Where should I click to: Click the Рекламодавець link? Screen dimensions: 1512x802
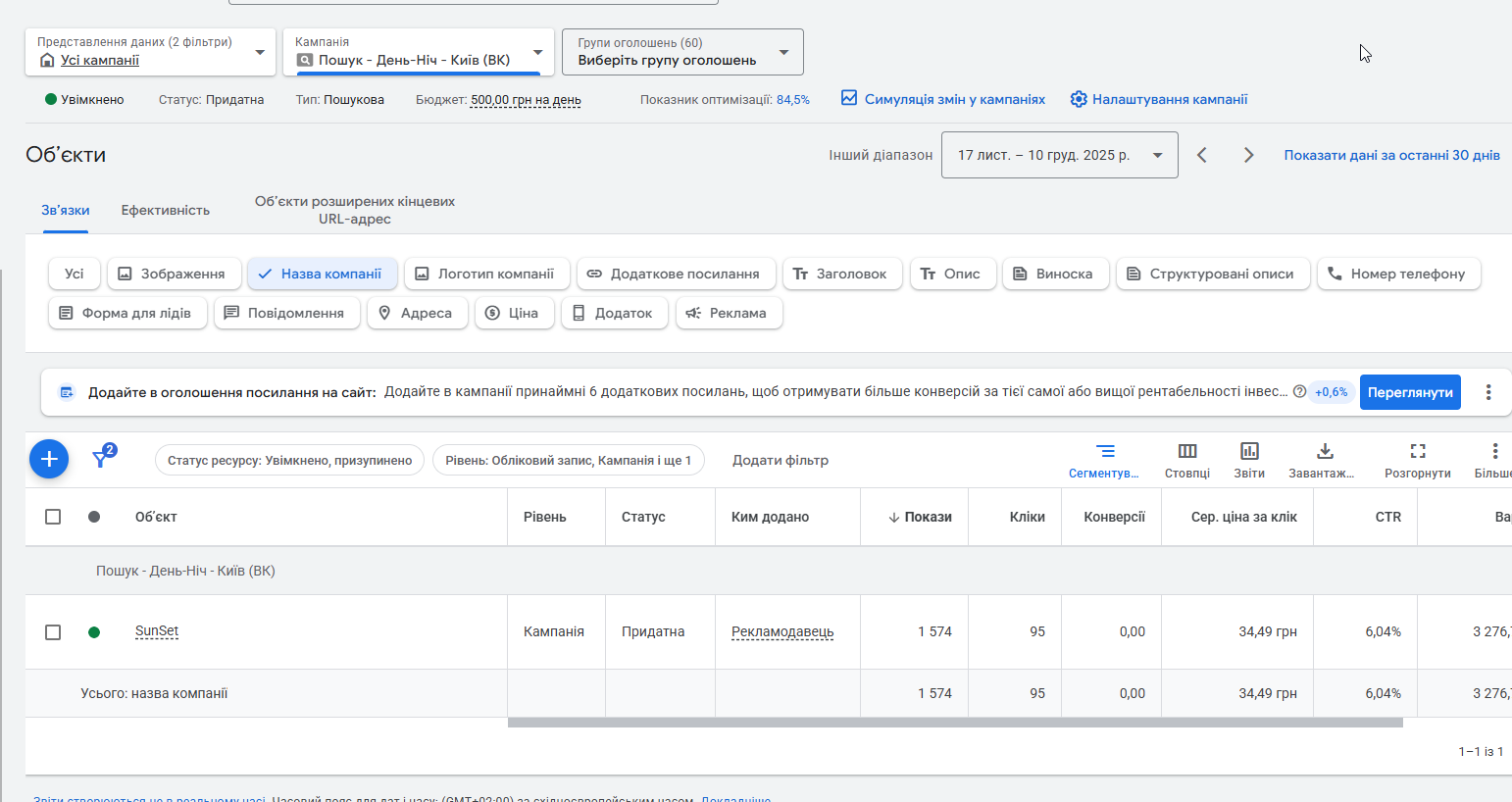(x=782, y=632)
